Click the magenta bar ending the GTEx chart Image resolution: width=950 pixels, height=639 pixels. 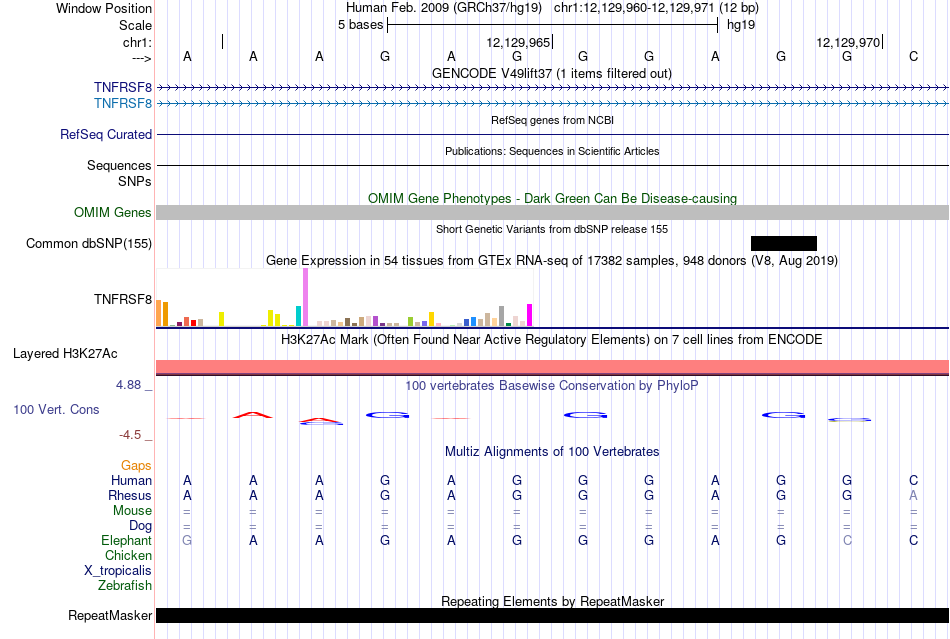[x=530, y=315]
